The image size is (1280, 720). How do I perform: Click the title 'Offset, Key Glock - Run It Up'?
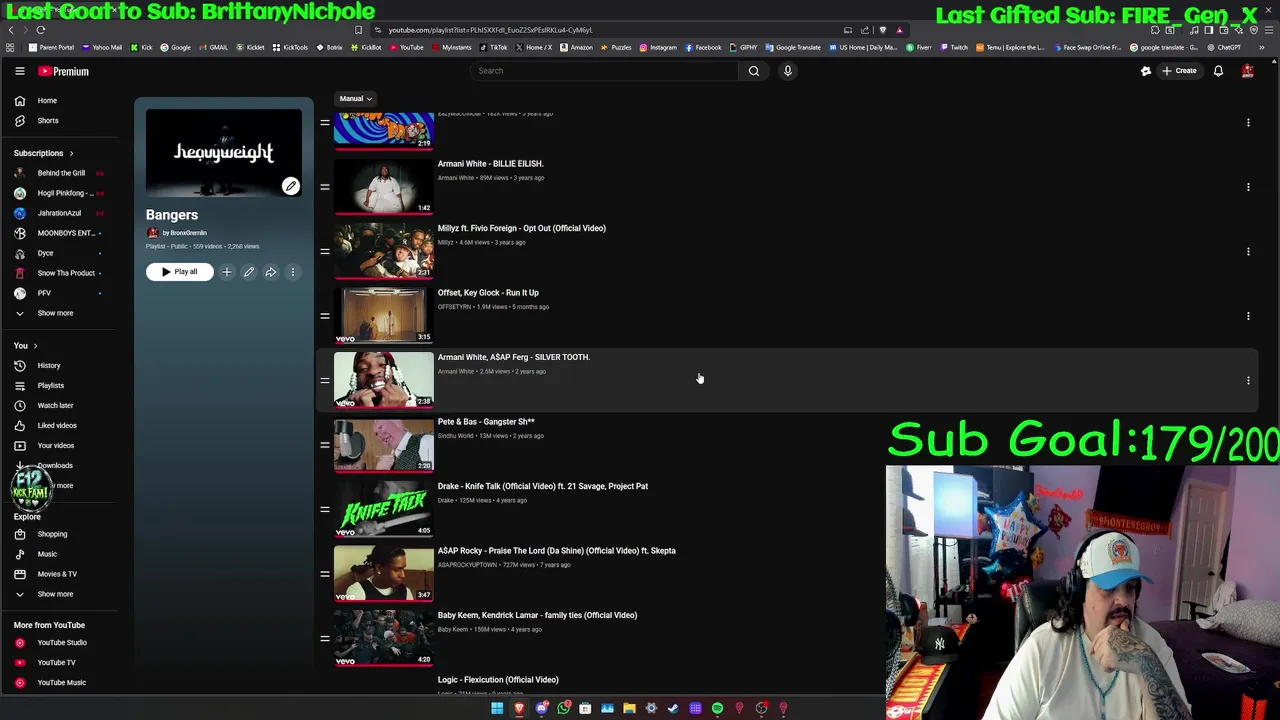click(488, 293)
